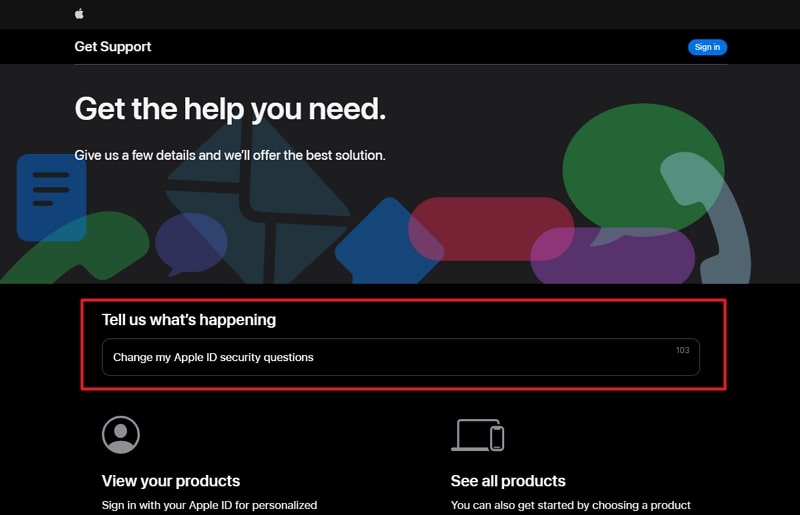Click the person profile icon
Screen dimensions: 800x515
[121, 435]
